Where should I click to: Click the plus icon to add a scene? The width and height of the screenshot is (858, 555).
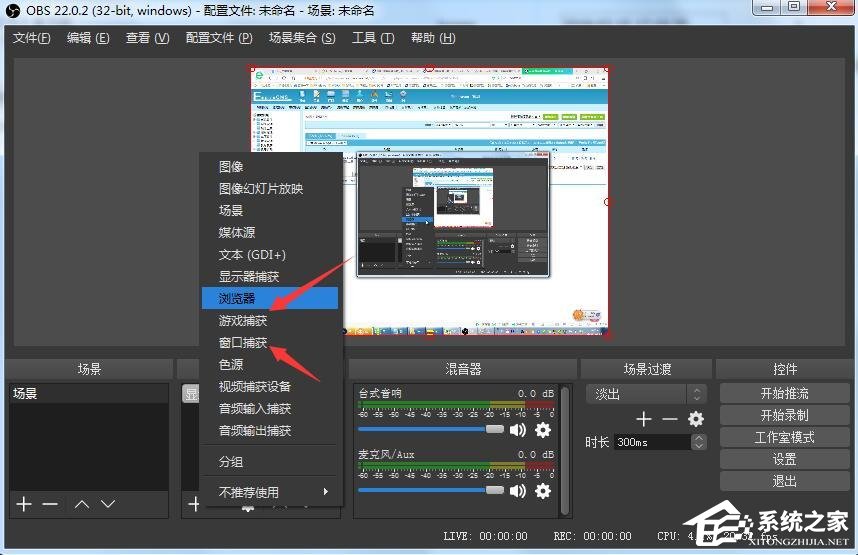24,504
